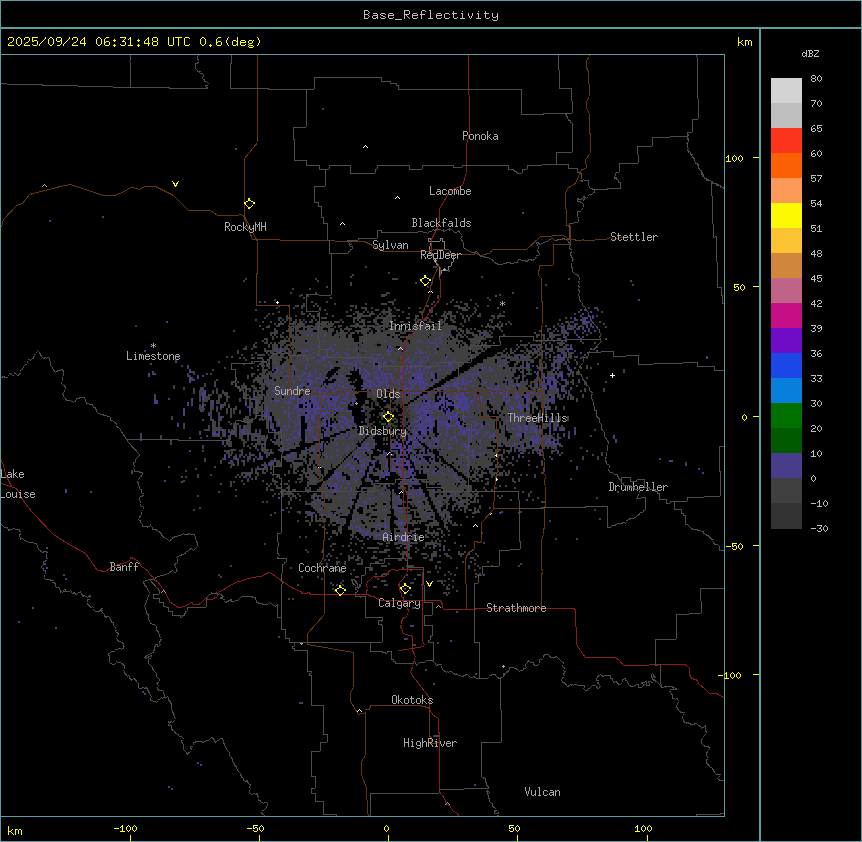Image resolution: width=862 pixels, height=842 pixels.
Task: Click the dBZ legend unit label
Action: 811,53
